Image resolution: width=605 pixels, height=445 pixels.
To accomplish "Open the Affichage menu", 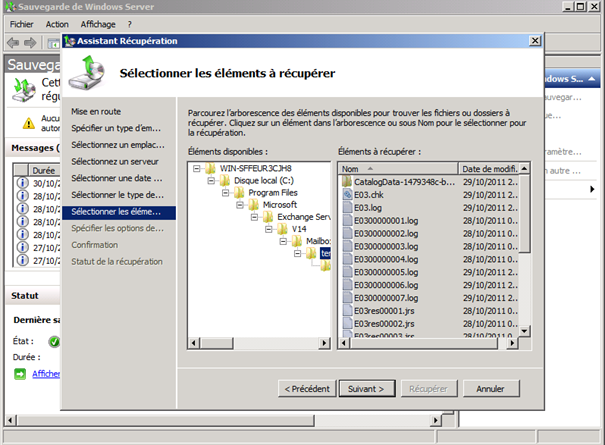I will [98, 24].
